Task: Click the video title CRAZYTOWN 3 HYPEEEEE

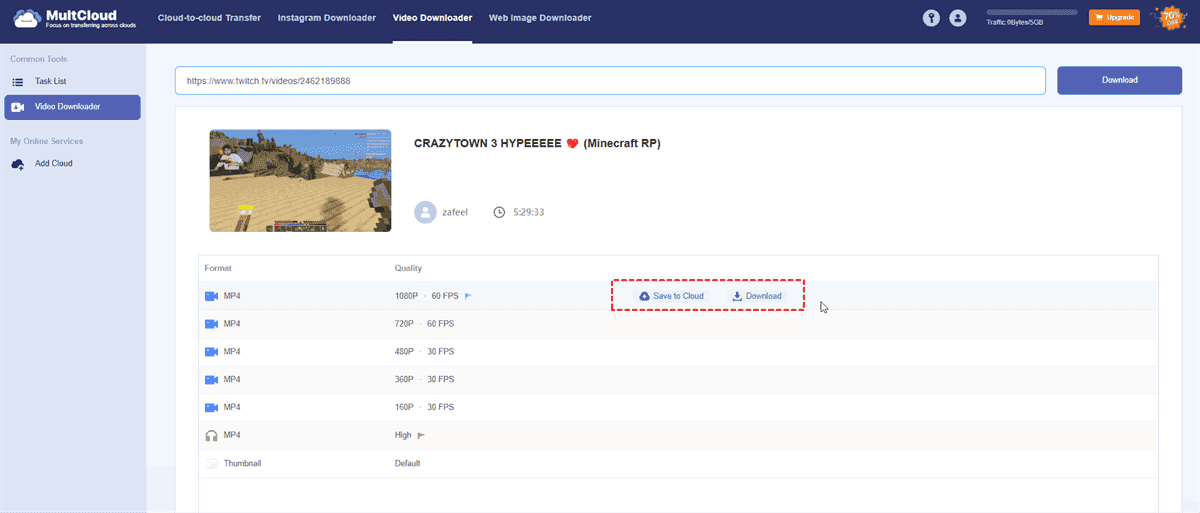Action: [x=537, y=143]
